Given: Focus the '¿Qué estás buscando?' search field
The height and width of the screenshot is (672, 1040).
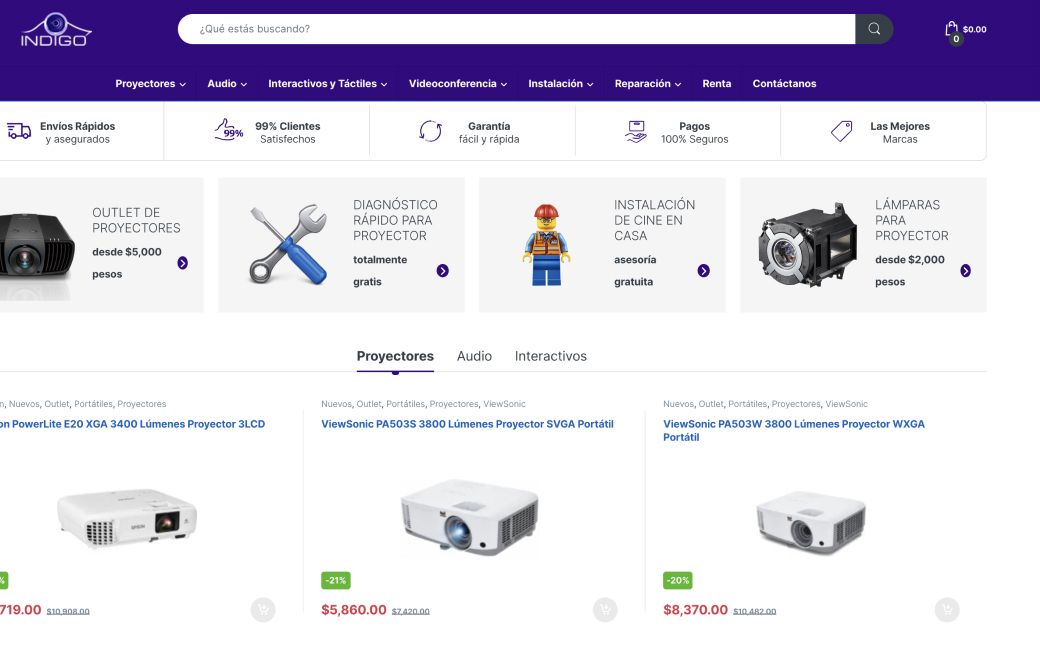Looking at the screenshot, I should pos(517,29).
